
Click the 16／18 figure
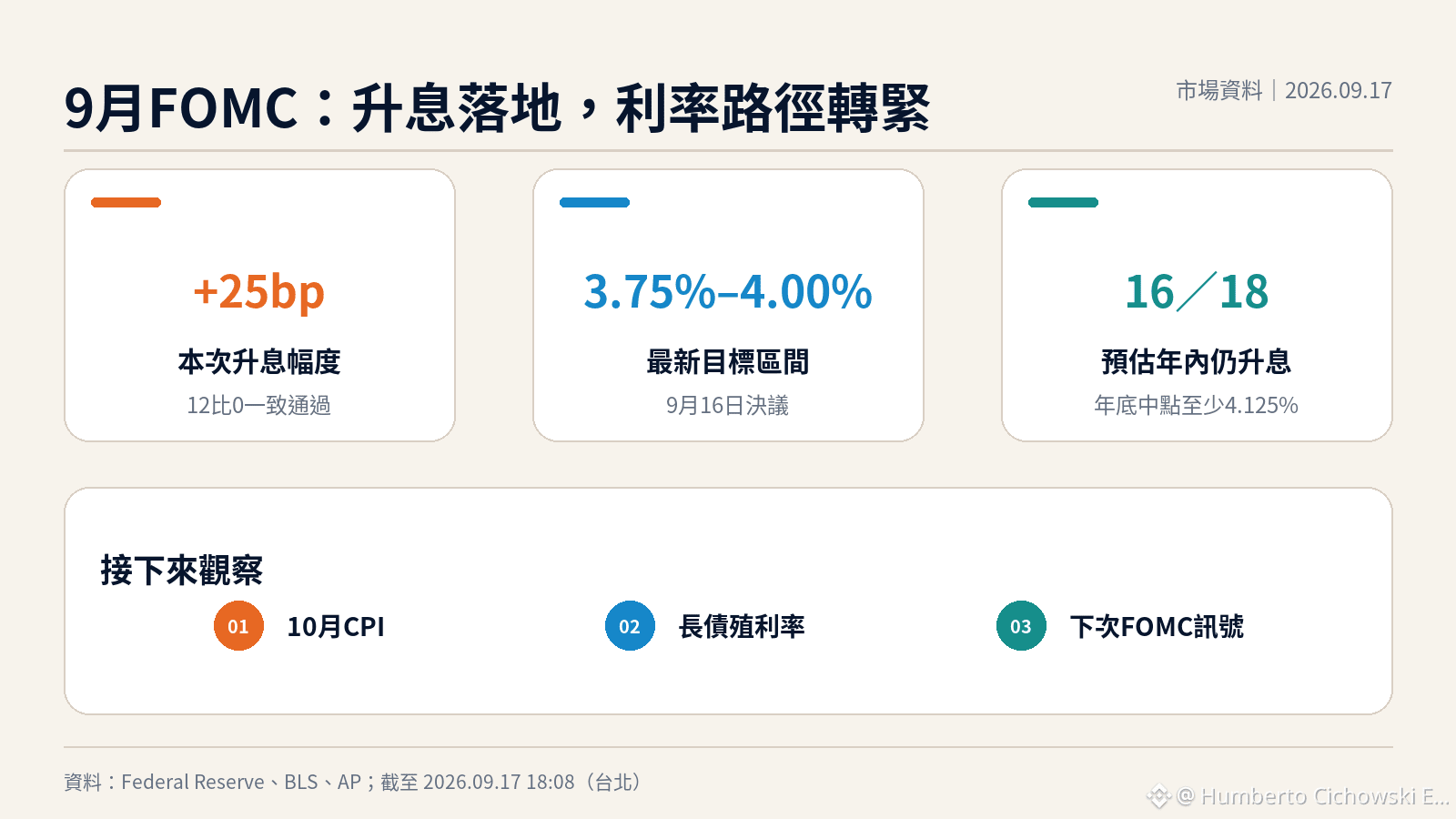[x=1197, y=292]
